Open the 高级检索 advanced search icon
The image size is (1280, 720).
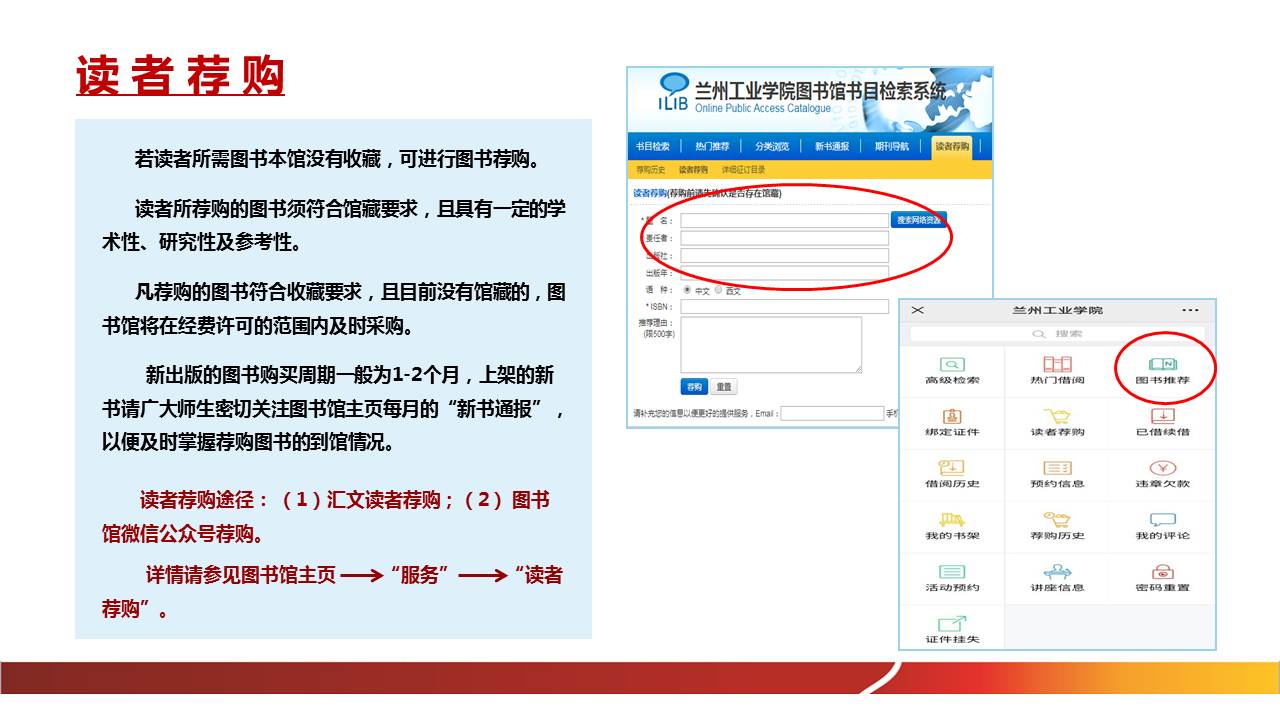pos(952,366)
